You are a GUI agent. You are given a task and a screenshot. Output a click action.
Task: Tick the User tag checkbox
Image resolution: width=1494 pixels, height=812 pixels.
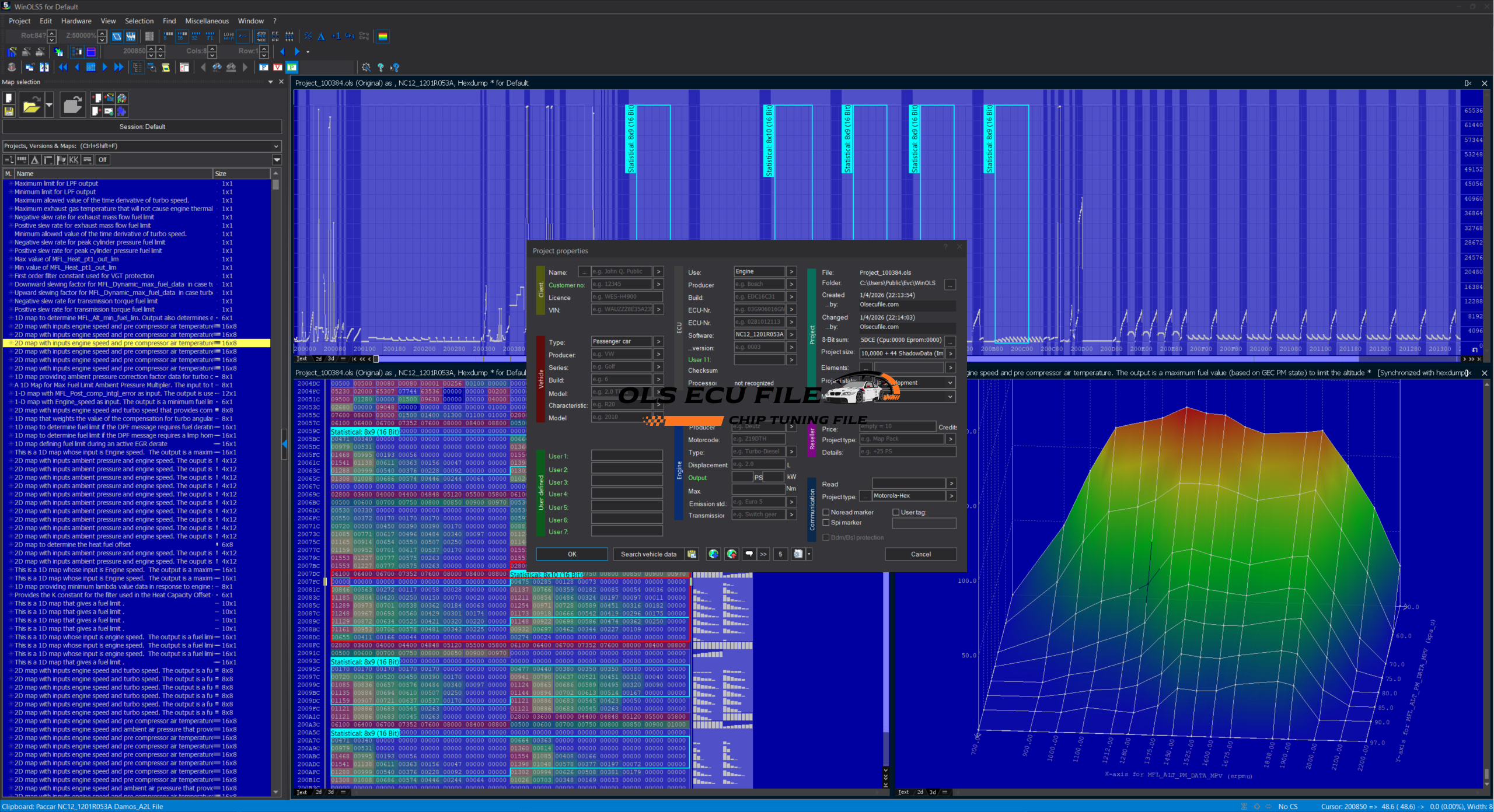pos(896,512)
